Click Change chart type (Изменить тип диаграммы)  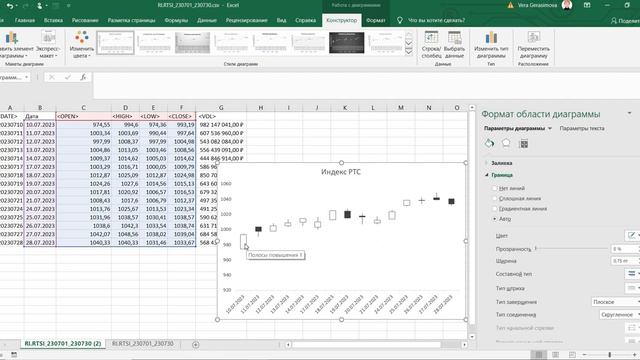491,44
